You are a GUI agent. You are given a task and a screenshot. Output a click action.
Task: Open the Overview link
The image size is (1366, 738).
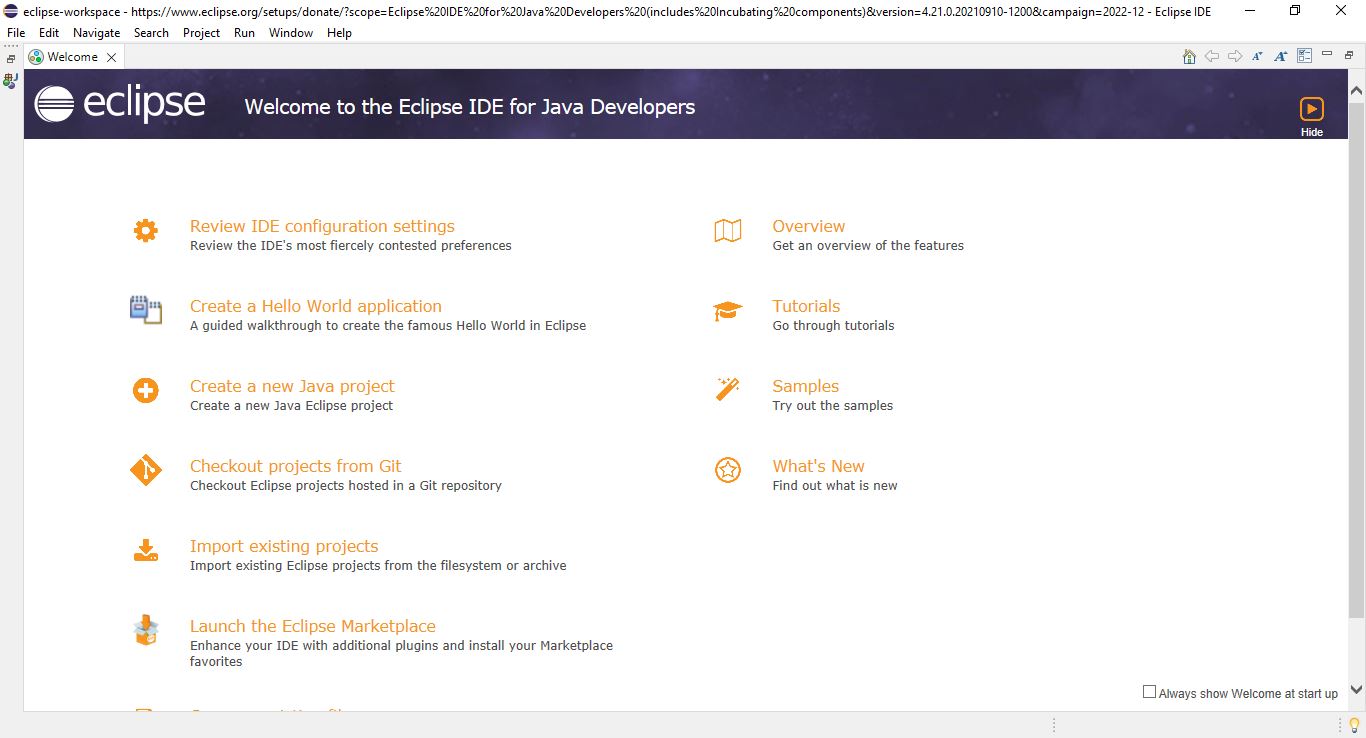(x=809, y=226)
